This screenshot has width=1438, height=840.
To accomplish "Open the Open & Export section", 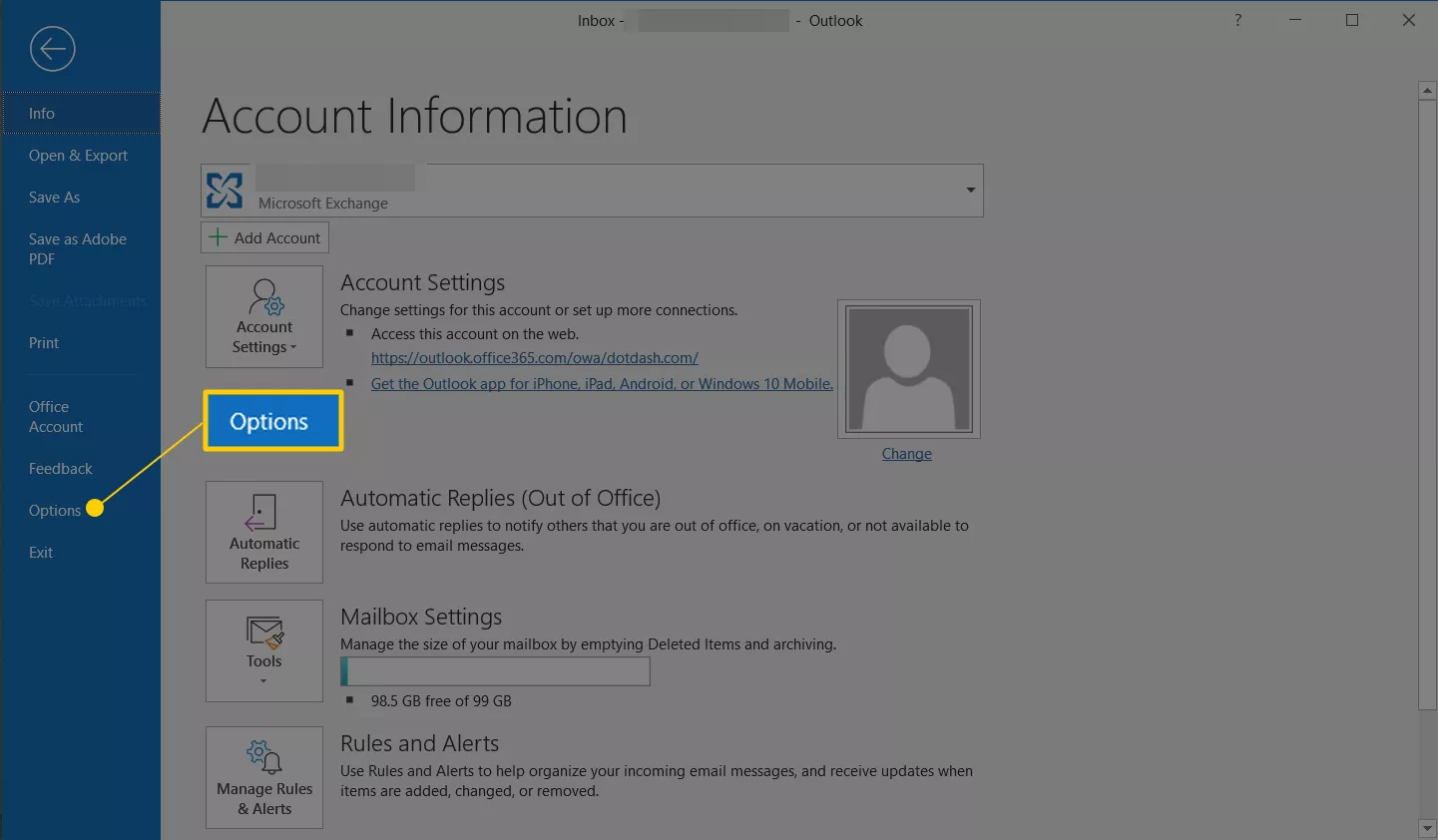I will tap(78, 155).
